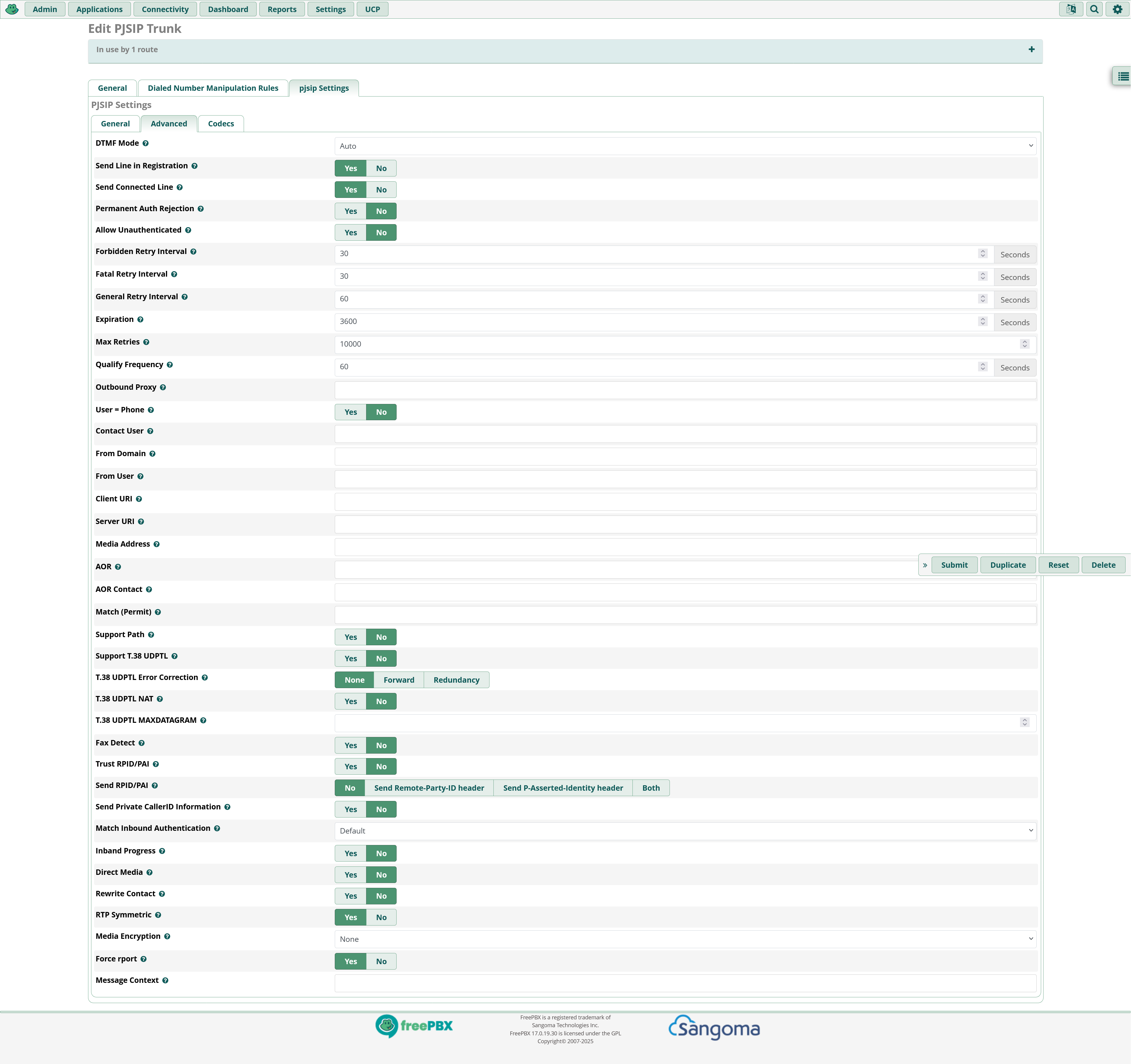Open the Connectivity menu

pos(165,9)
